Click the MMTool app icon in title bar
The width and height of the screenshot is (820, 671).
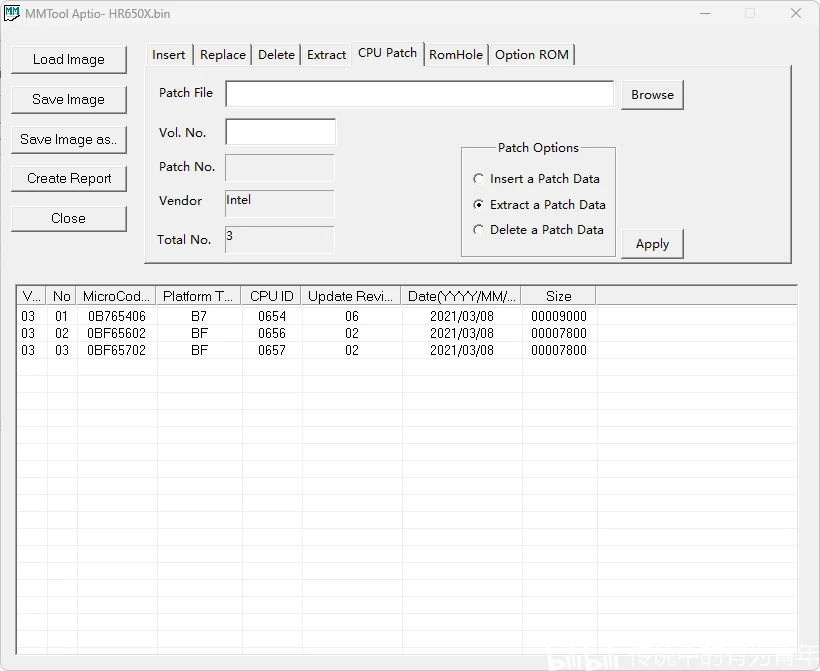tap(12, 13)
